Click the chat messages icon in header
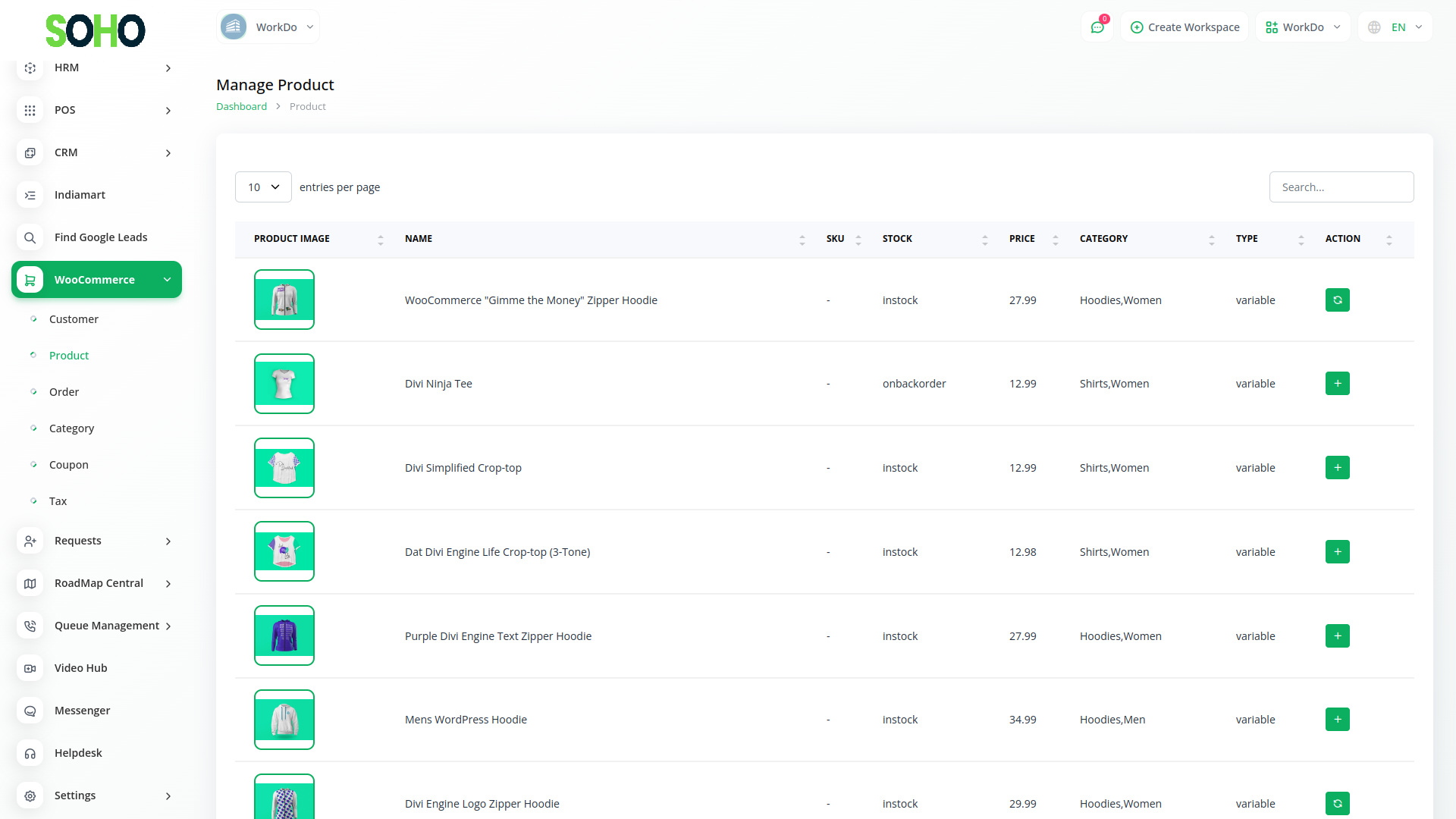This screenshot has height=819, width=1456. [x=1097, y=27]
